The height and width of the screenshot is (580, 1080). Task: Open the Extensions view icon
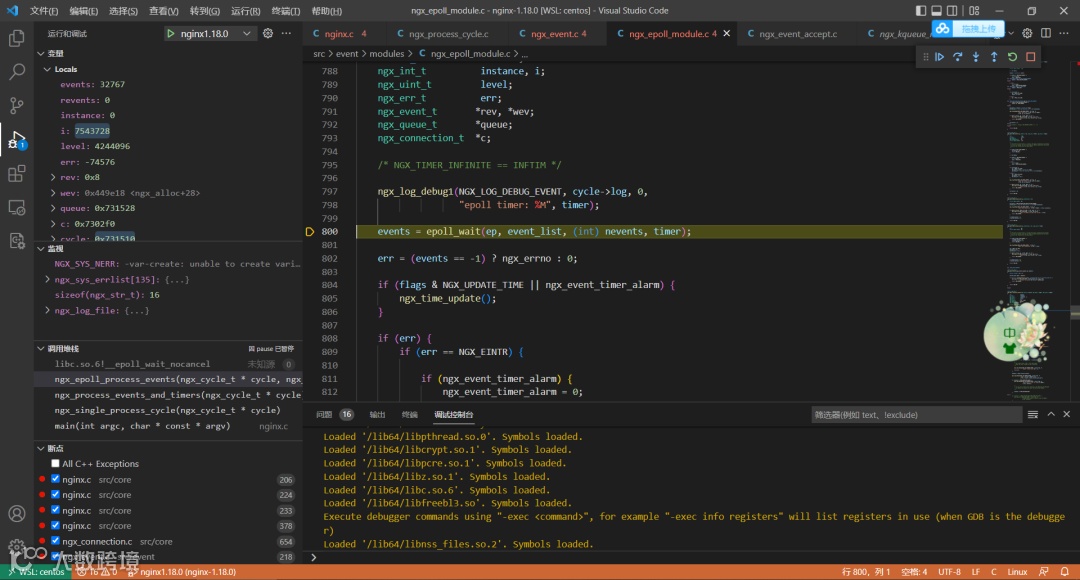pyautogui.click(x=17, y=174)
